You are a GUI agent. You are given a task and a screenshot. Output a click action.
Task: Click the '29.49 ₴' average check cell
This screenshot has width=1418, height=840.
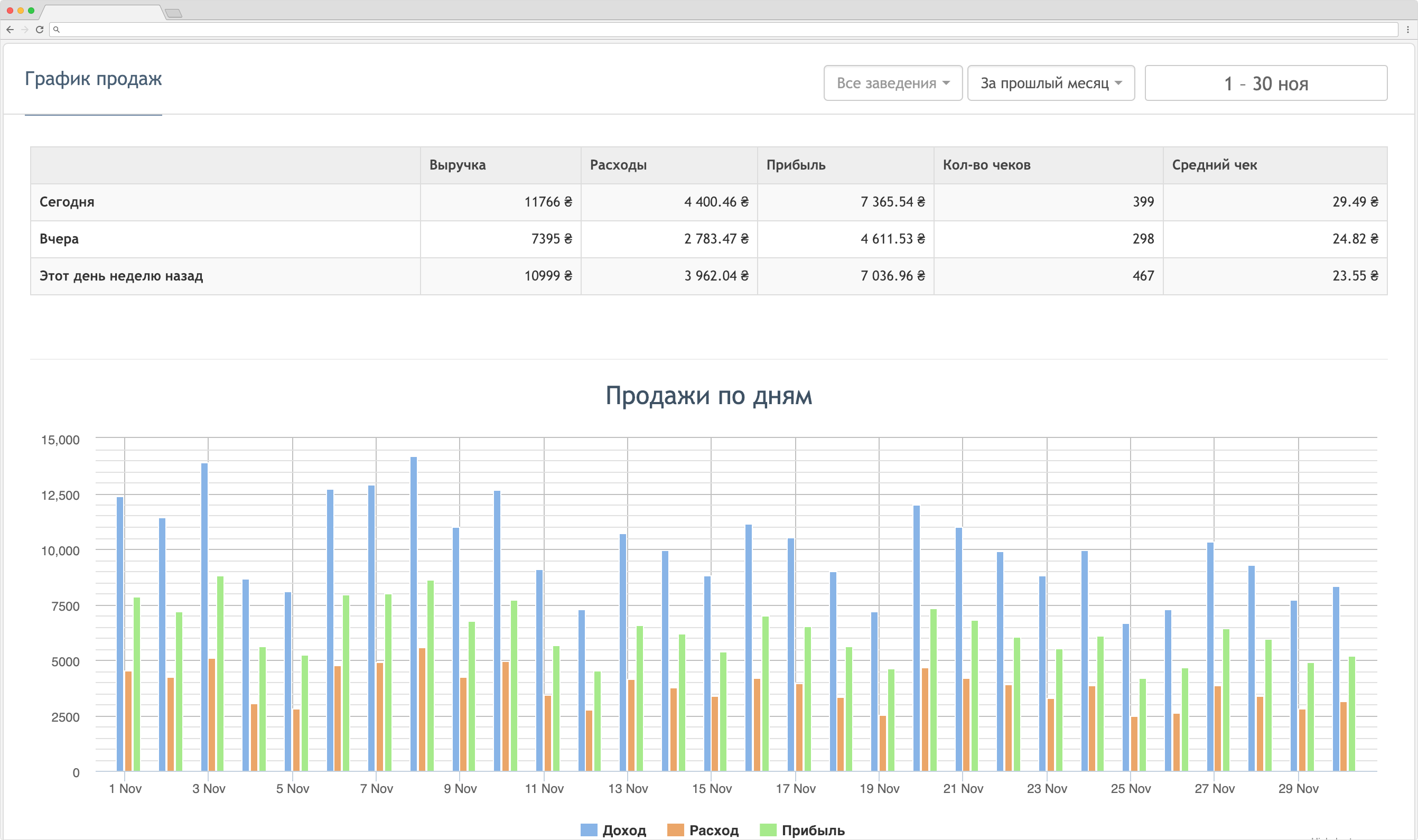1275,202
